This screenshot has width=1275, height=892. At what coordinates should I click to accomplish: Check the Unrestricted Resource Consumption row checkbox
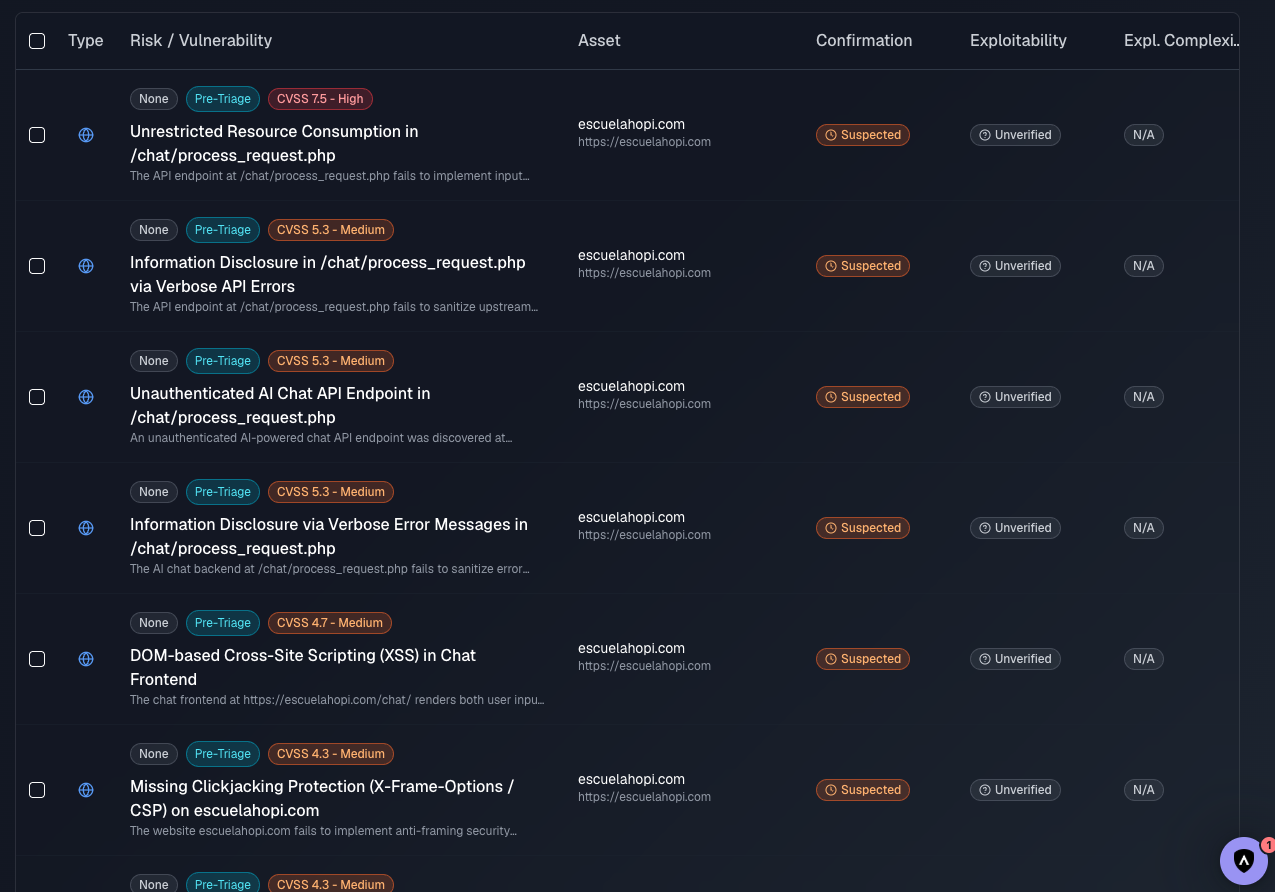[x=37, y=135]
